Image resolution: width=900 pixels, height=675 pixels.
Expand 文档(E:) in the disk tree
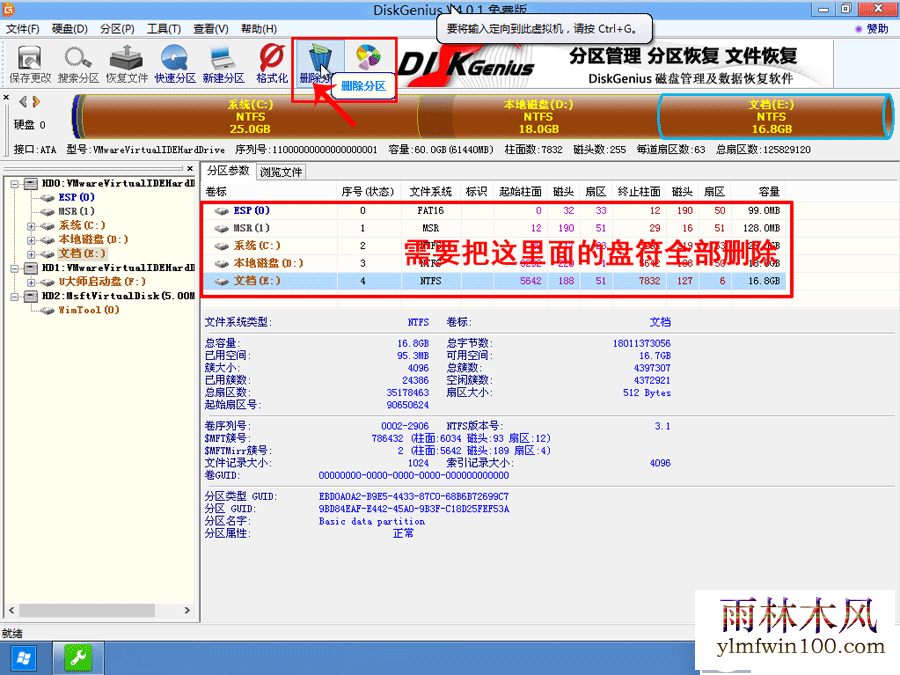click(x=31, y=254)
